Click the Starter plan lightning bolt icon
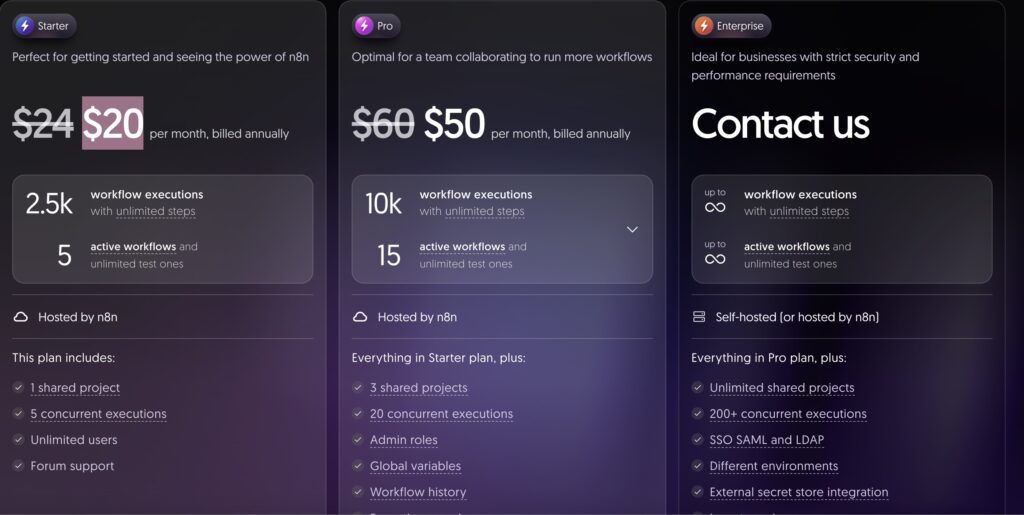This screenshot has height=515, width=1024. pos(25,26)
